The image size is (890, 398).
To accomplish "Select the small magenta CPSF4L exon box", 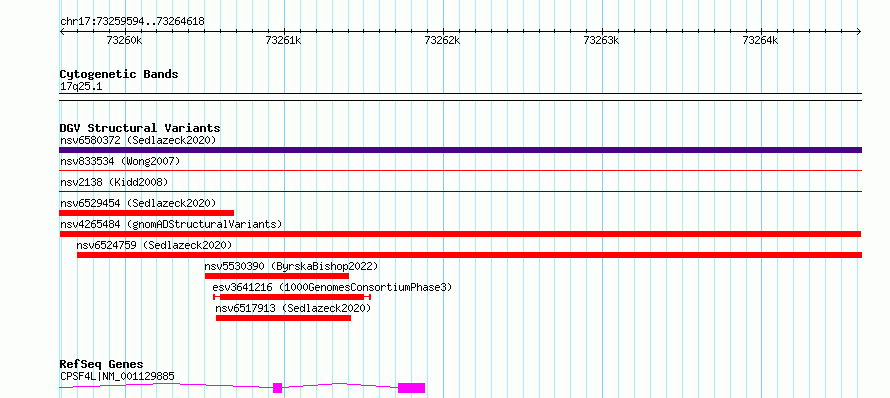I will click(278, 388).
